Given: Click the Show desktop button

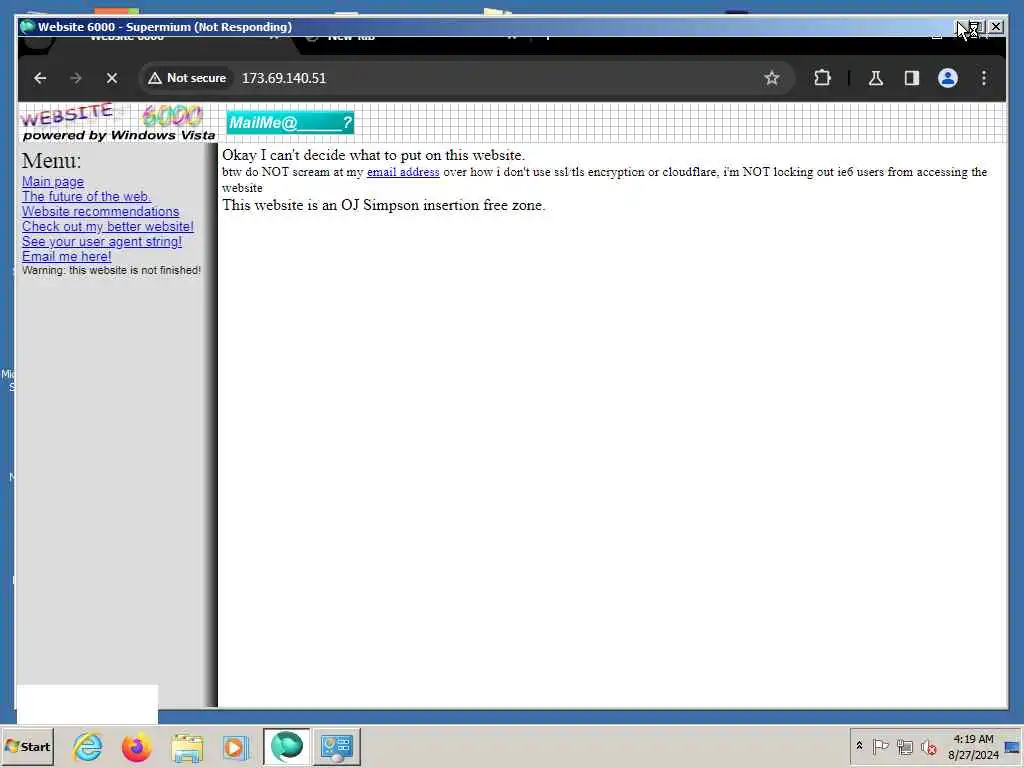Looking at the screenshot, I should (1013, 746).
